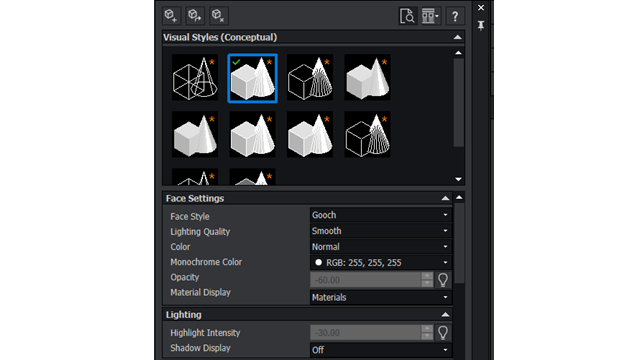Image resolution: width=640 pixels, height=360 pixels.
Task: Open the Face Style dropdown showing Gooch
Action: pos(380,215)
